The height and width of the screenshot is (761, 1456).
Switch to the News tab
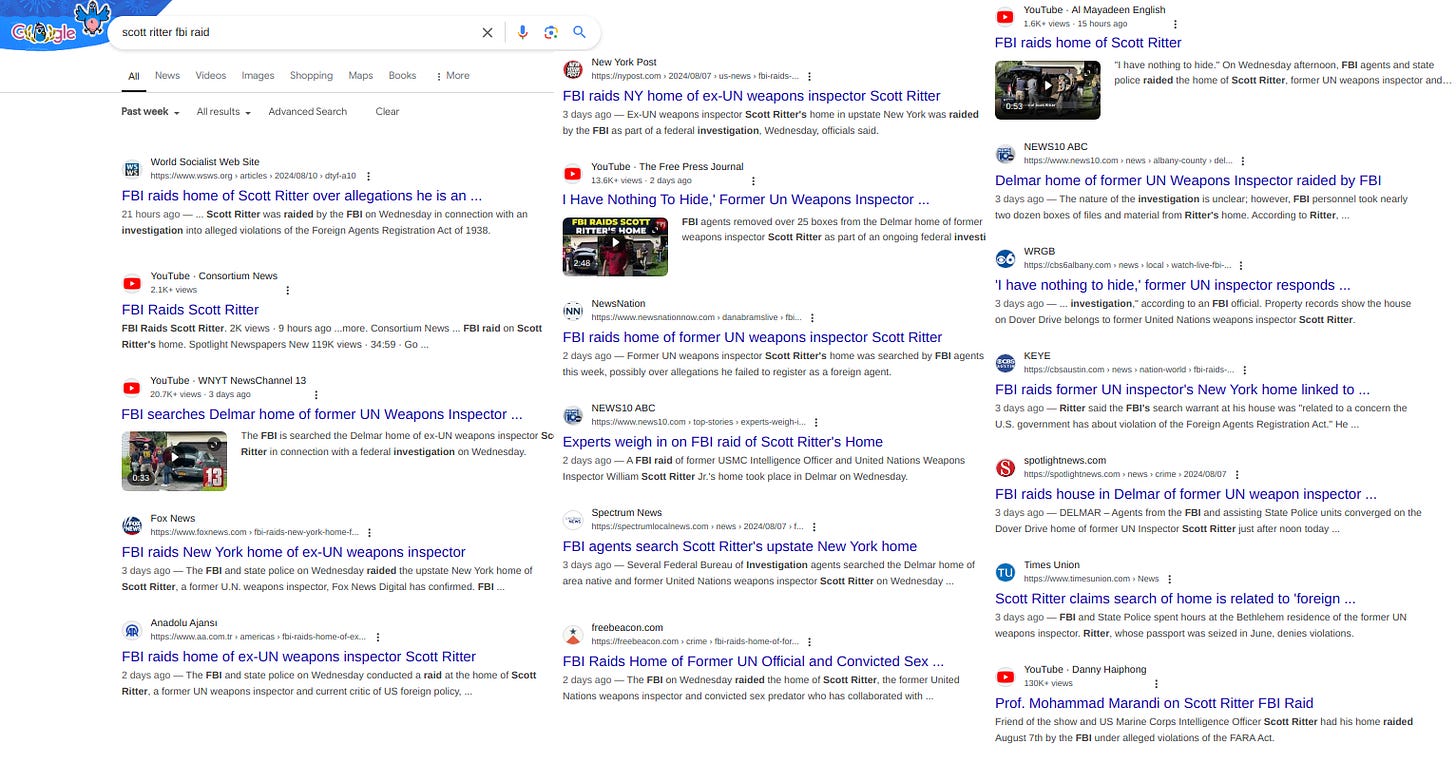167,76
